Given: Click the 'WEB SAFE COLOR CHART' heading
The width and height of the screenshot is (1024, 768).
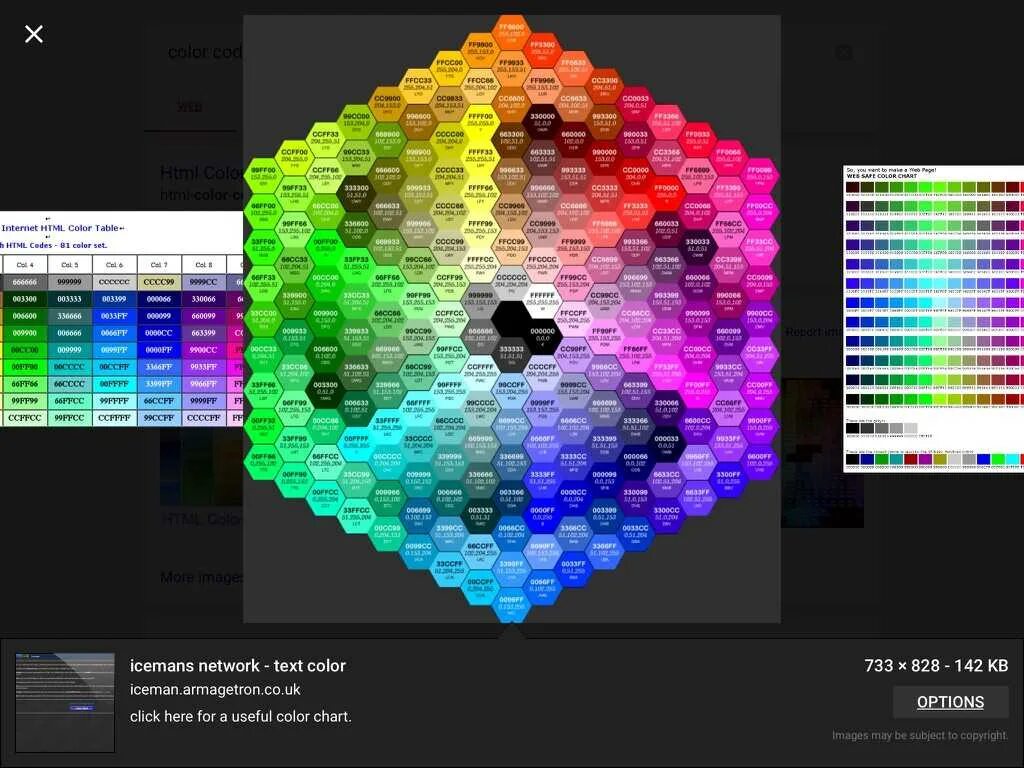Looking at the screenshot, I should tap(882, 176).
